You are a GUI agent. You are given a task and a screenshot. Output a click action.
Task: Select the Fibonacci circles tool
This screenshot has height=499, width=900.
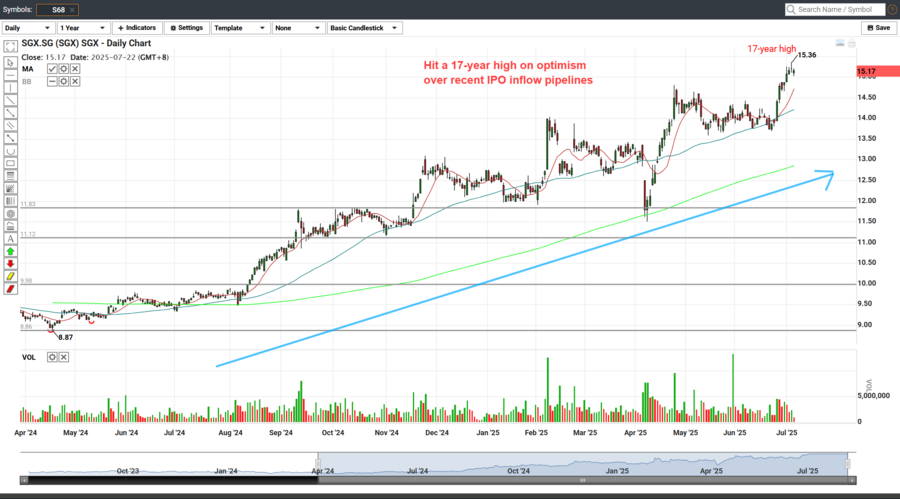click(x=10, y=214)
